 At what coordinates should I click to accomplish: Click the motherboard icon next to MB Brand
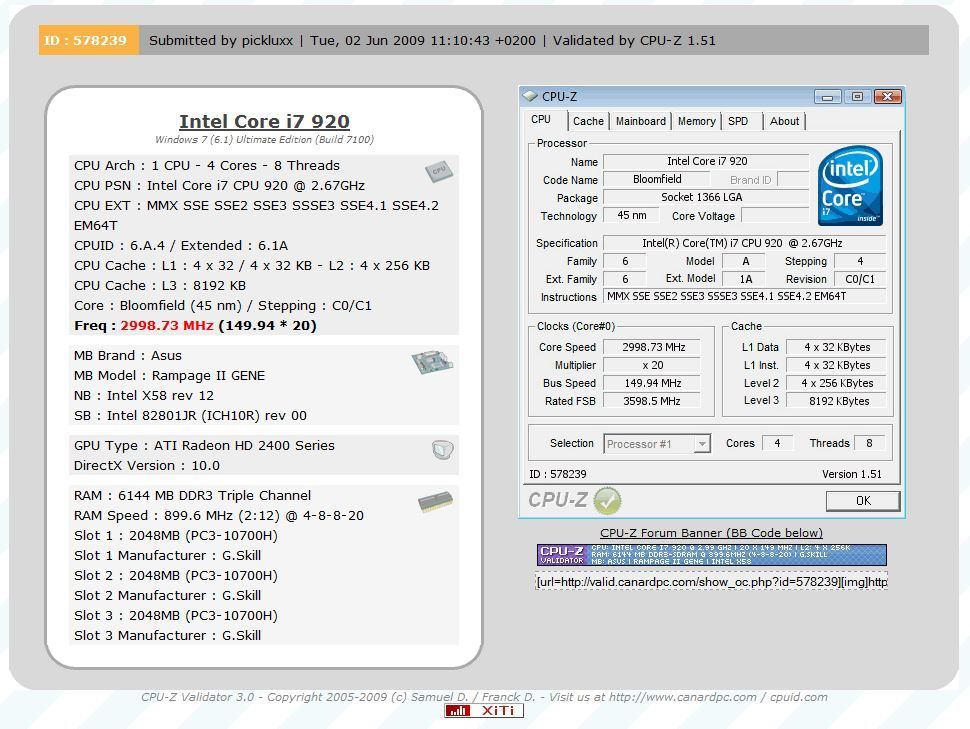pyautogui.click(x=432, y=362)
